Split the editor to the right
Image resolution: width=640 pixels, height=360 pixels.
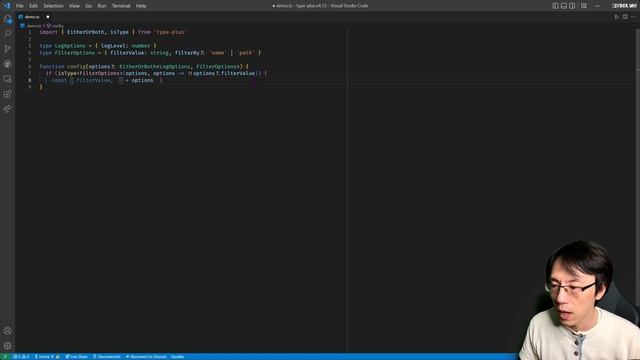(x=625, y=17)
